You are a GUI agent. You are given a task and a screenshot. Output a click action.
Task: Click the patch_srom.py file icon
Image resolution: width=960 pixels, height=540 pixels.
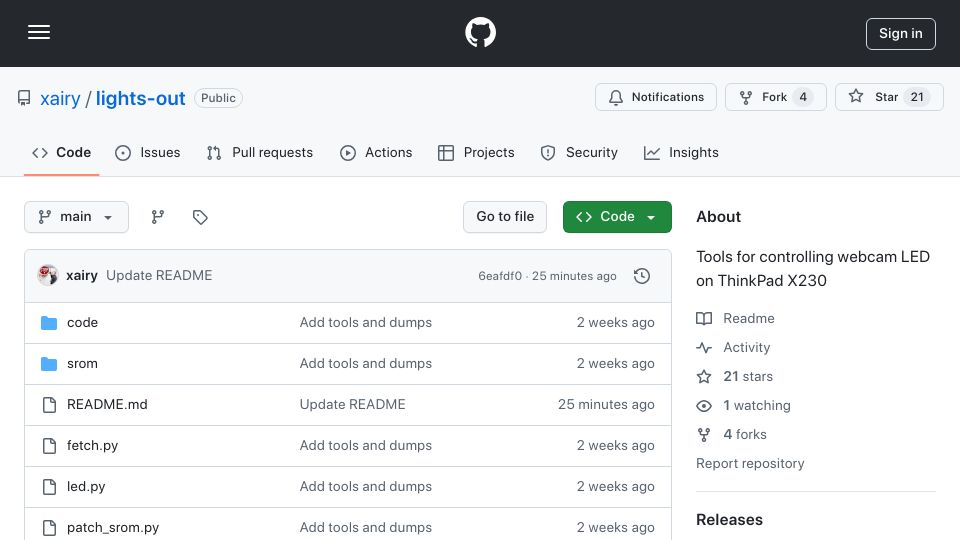pyautogui.click(x=49, y=528)
